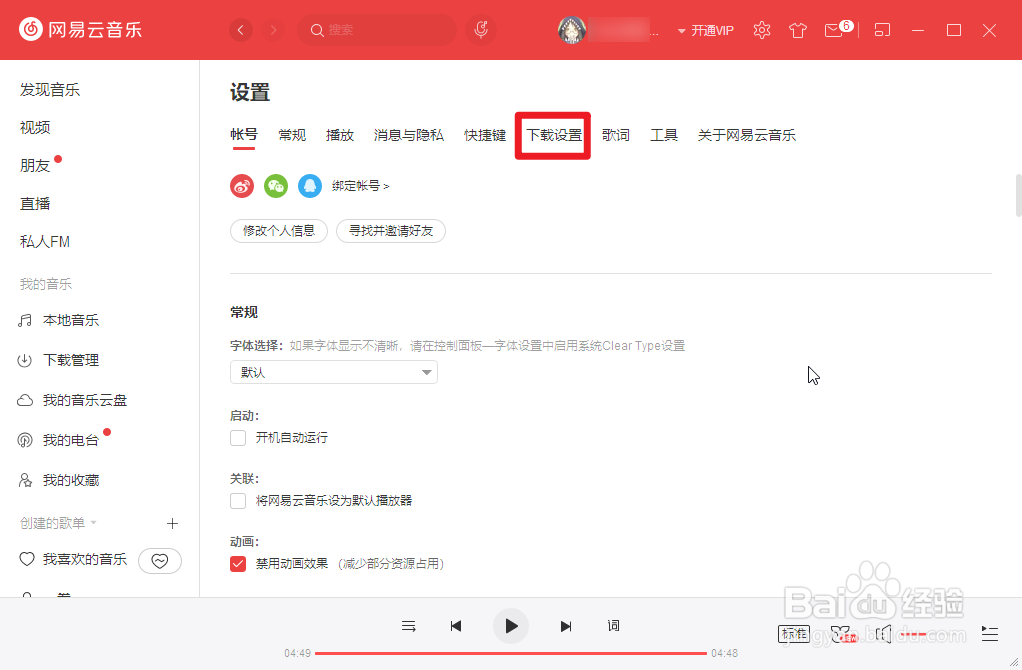Go forward with the right arrow button
The image size is (1022, 670).
point(273,30)
